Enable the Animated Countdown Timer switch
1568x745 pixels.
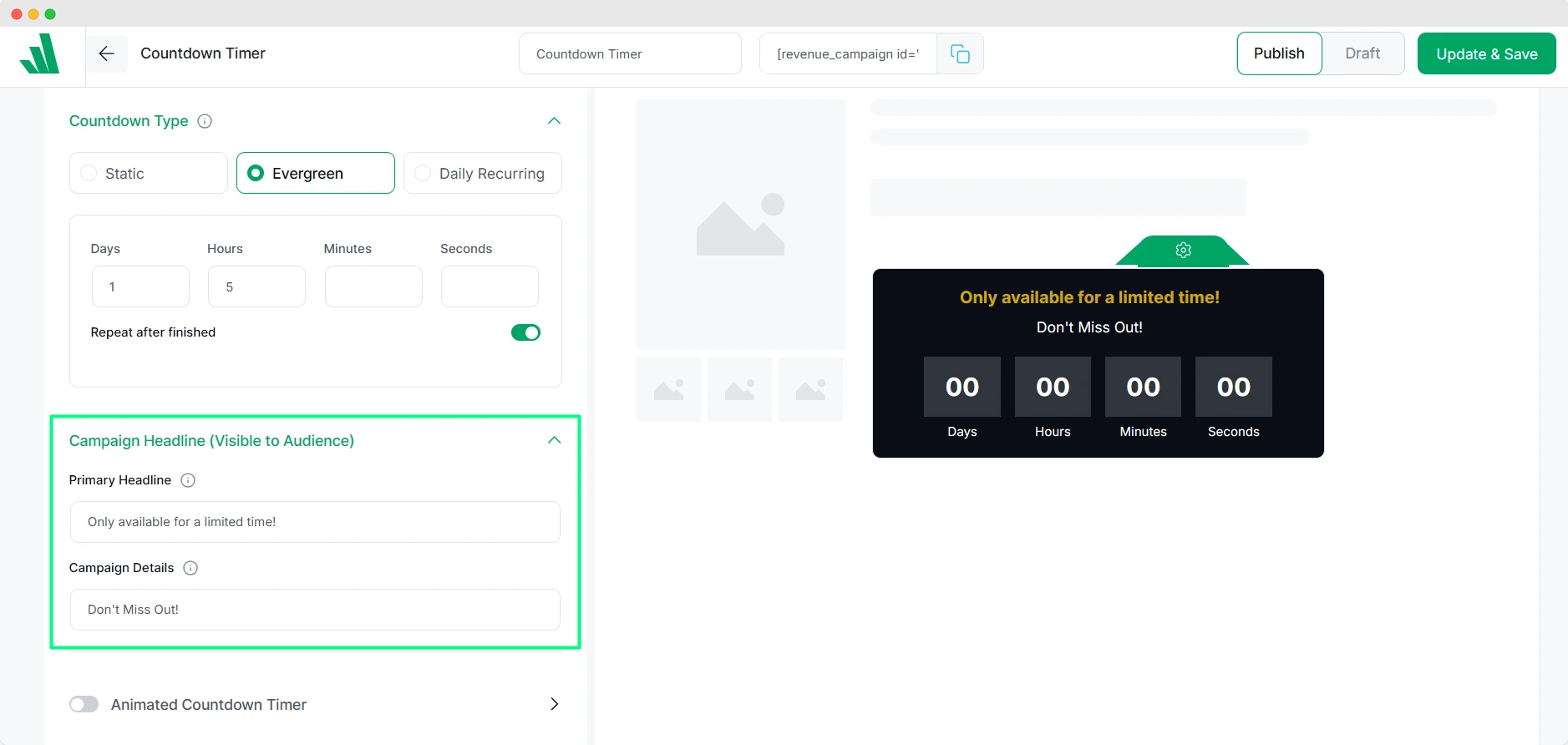(84, 704)
